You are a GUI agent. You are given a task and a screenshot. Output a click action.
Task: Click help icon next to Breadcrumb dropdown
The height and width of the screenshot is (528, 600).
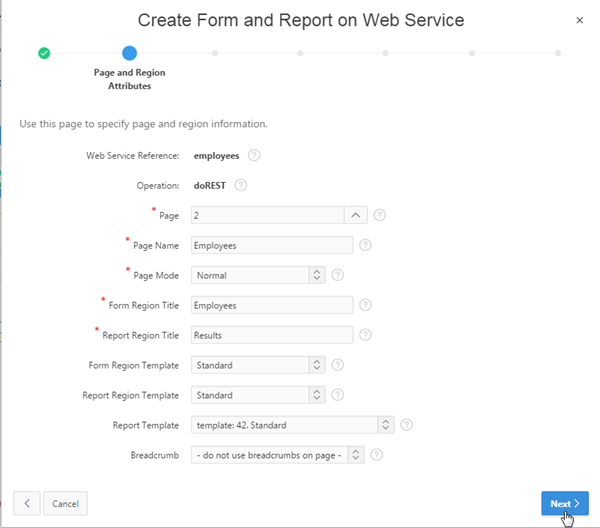click(377, 455)
